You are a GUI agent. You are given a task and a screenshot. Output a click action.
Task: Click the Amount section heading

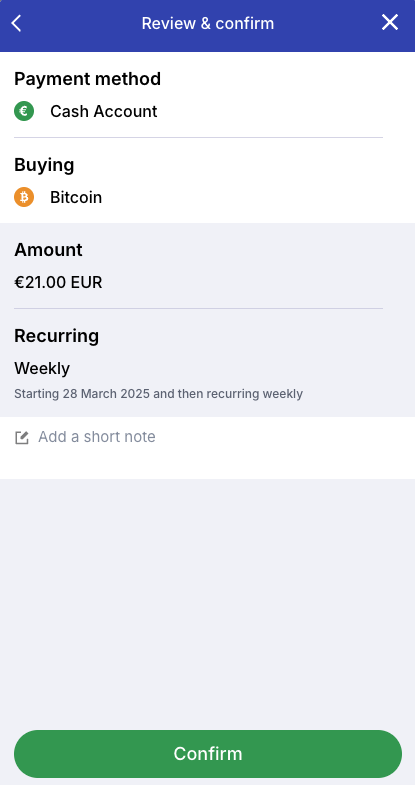tap(48, 249)
